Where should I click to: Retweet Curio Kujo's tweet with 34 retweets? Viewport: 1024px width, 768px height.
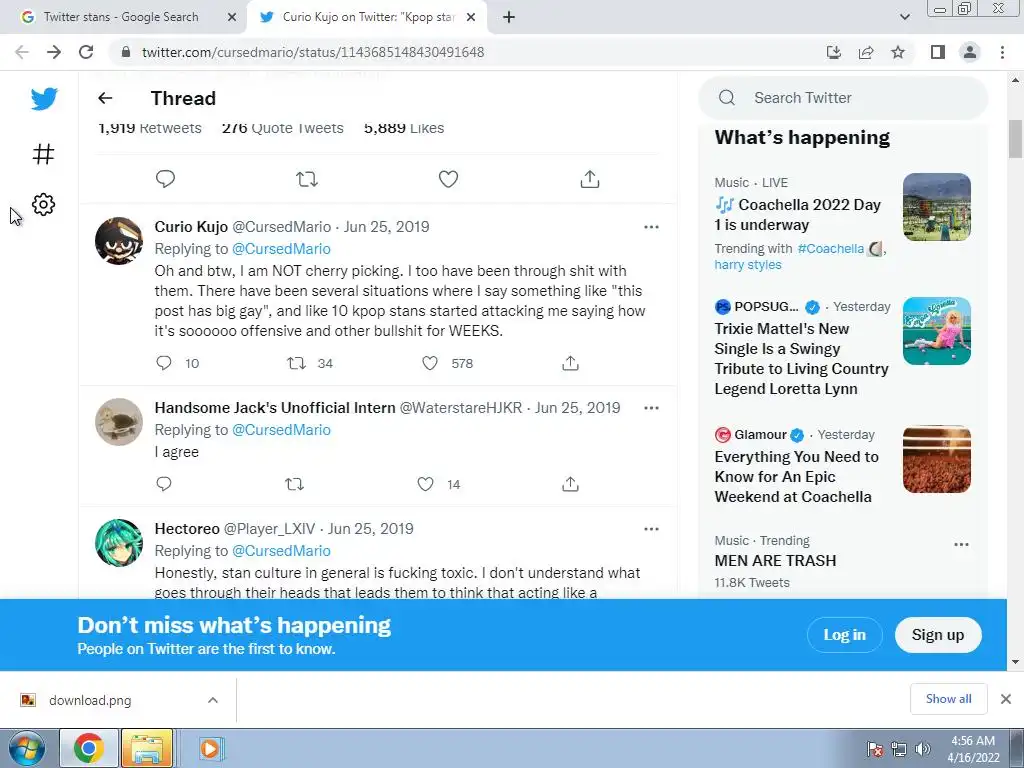(296, 363)
